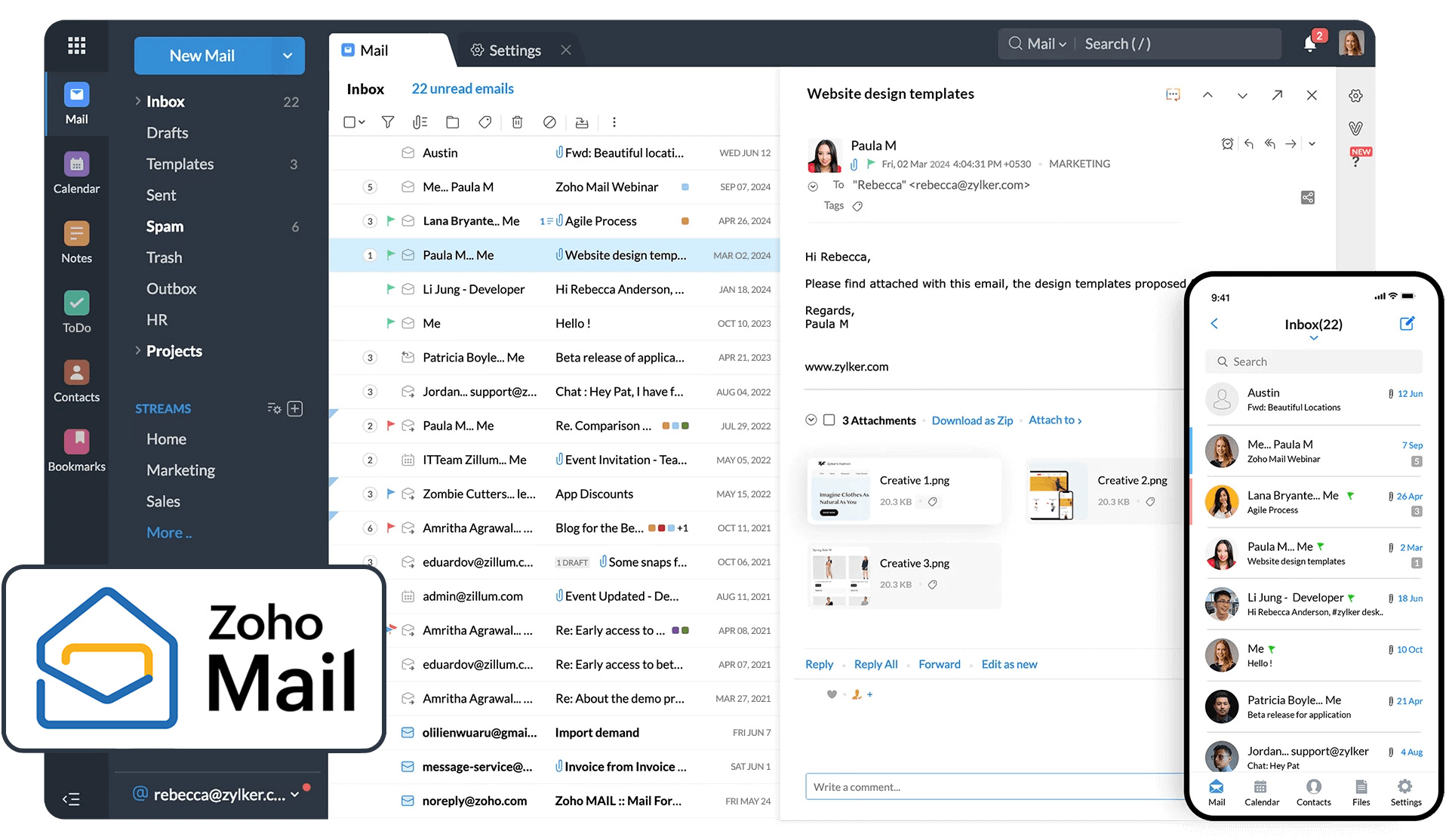
Task: Open the select-all dropdown arrow
Action: coord(362,122)
